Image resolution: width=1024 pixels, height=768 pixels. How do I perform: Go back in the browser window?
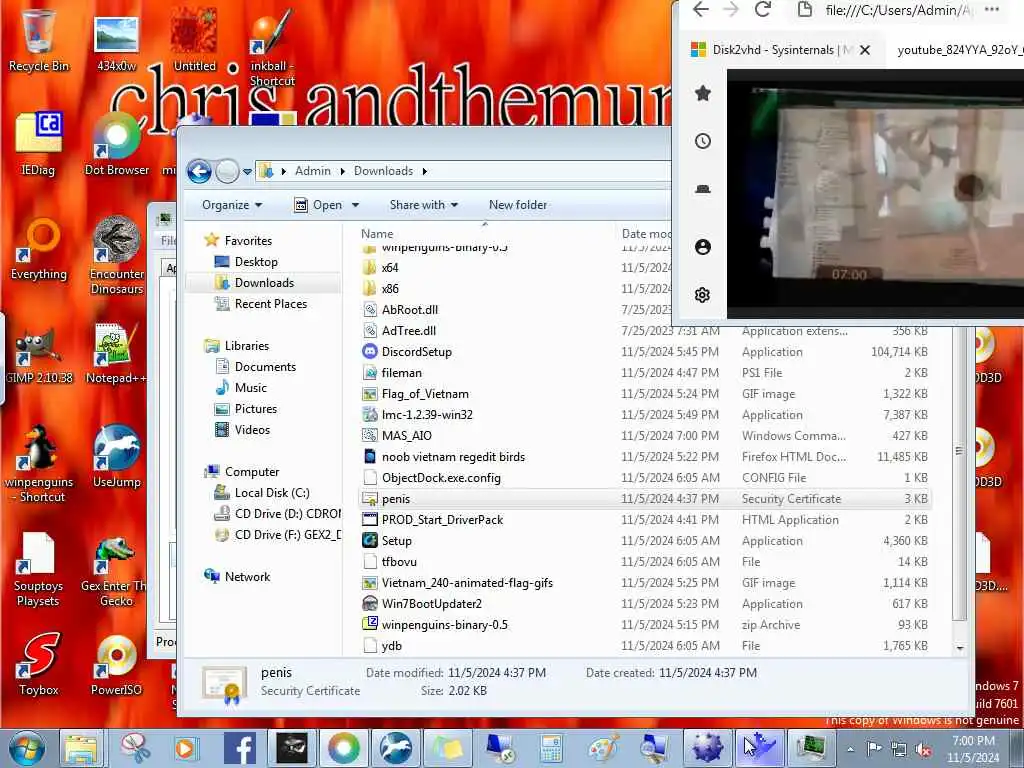point(701,10)
